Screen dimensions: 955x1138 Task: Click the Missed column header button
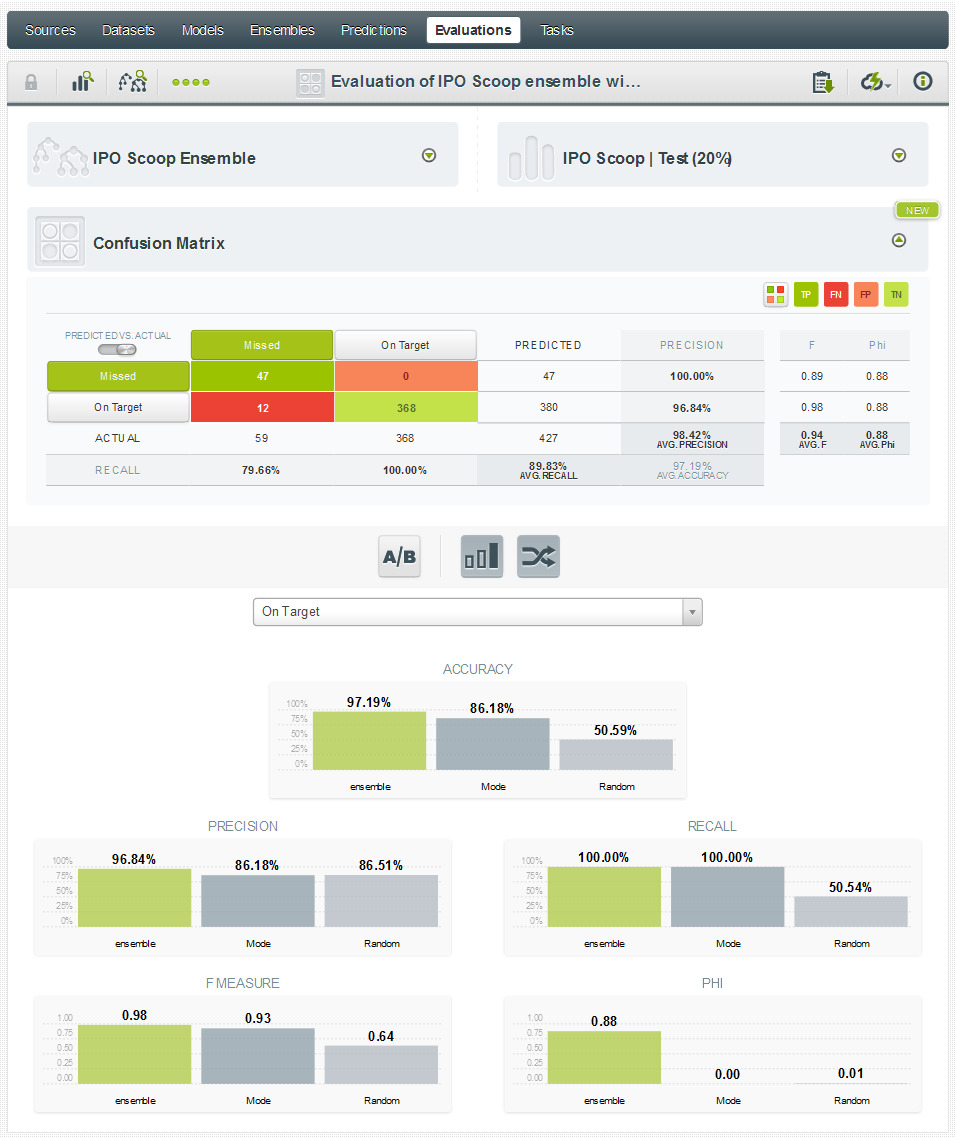click(262, 345)
